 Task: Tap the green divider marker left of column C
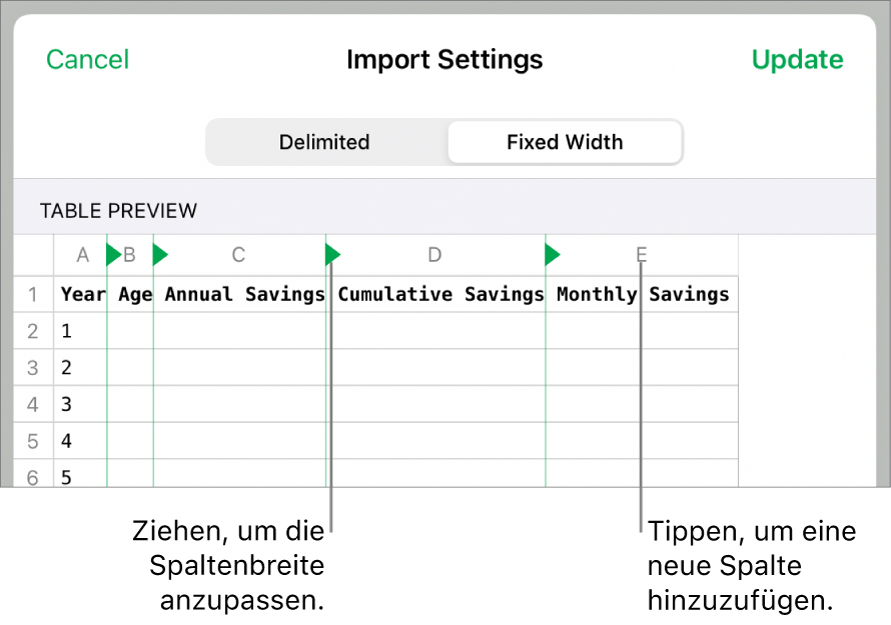pos(160,255)
